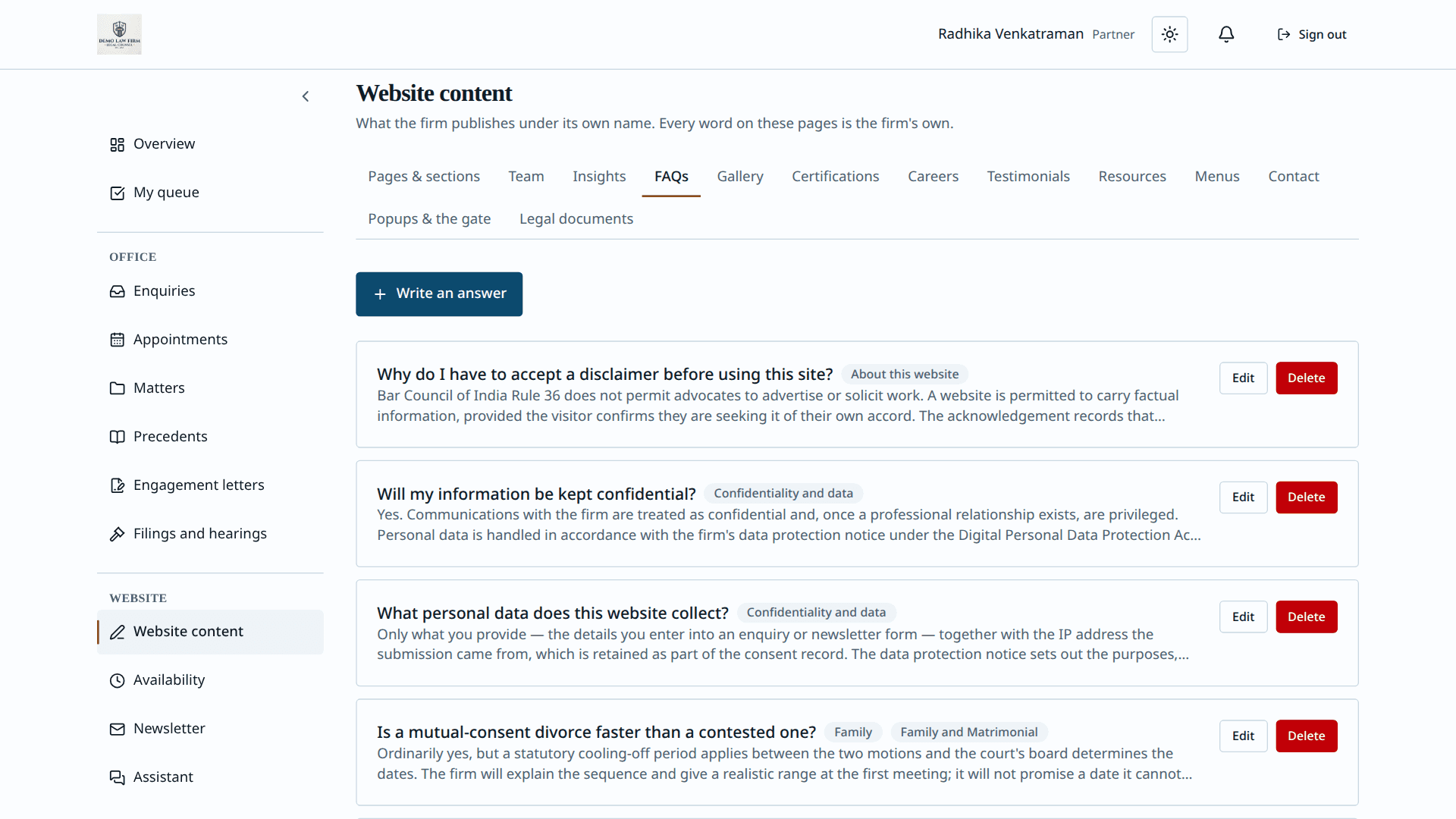Click the Overview grid icon
Viewport: 1456px width, 819px height.
click(117, 144)
